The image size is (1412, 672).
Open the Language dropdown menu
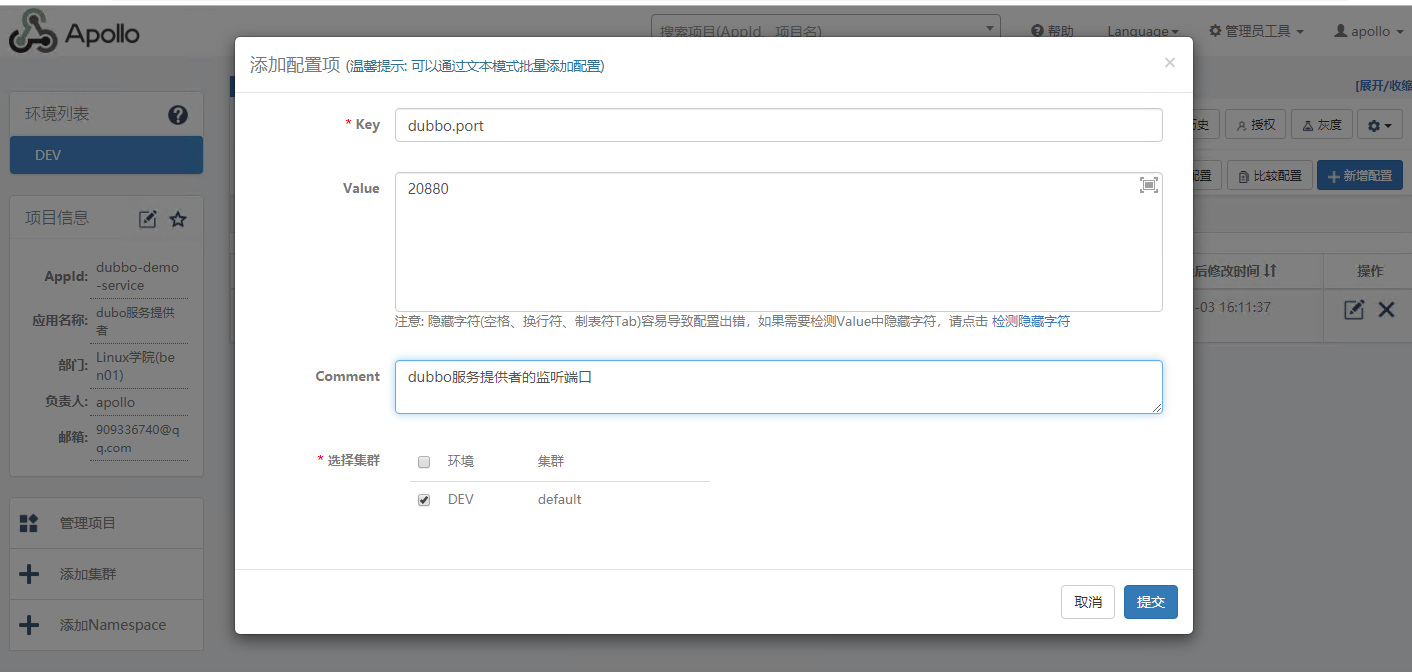point(1142,32)
